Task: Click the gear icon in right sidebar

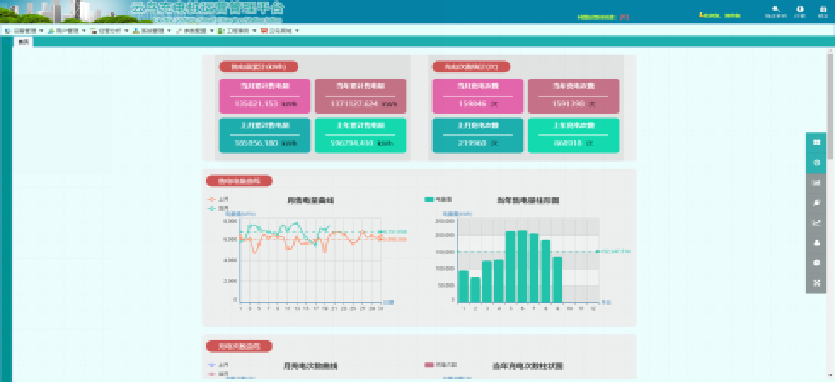Action: point(816,162)
